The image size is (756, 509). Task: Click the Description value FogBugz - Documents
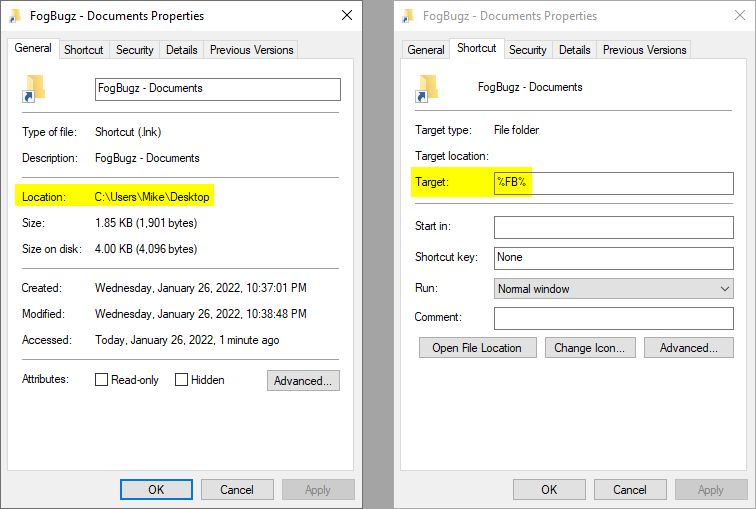pos(147,158)
